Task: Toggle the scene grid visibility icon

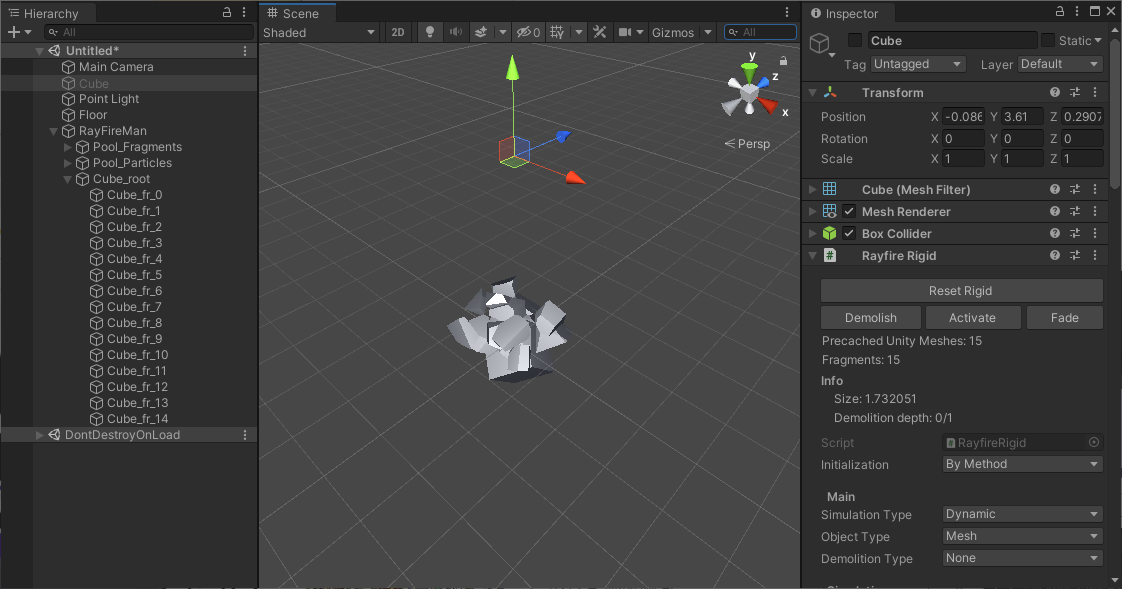Action: 557,32
